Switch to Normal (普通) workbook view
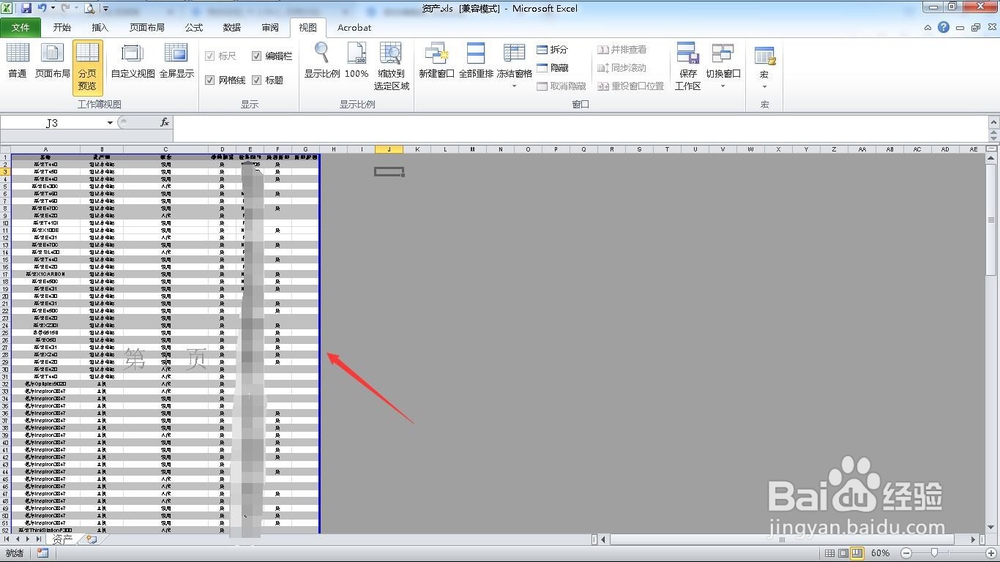 17,61
